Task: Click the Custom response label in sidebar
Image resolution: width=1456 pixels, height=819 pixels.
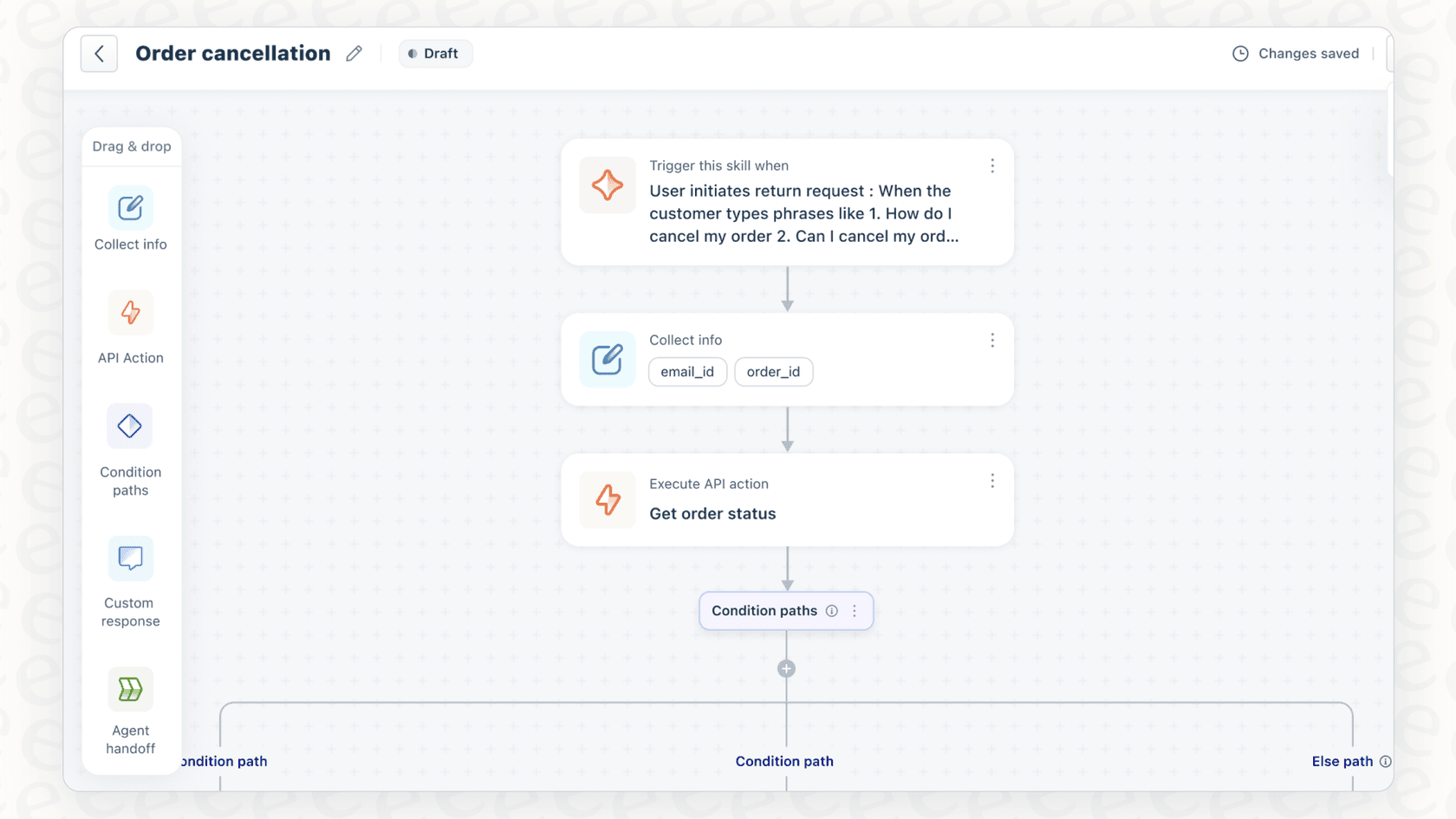Action: click(130, 612)
